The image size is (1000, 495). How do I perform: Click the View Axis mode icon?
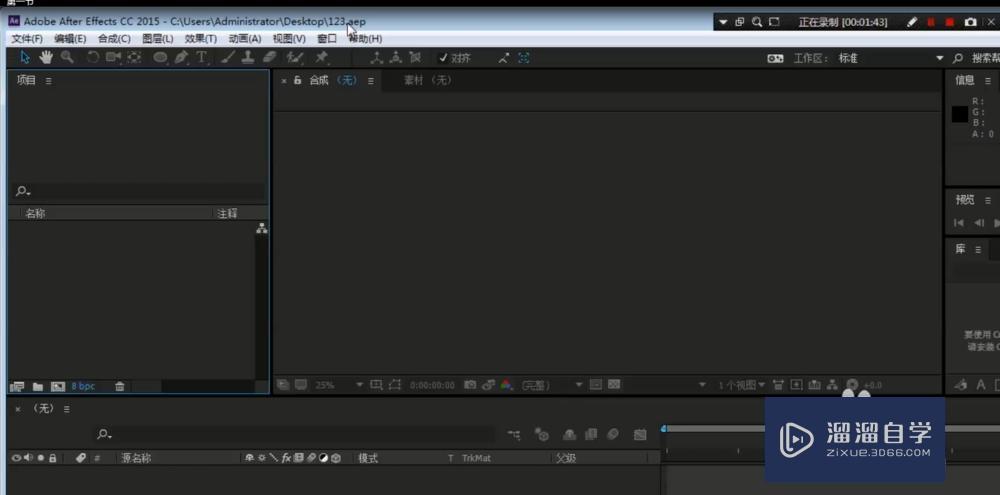(415, 58)
